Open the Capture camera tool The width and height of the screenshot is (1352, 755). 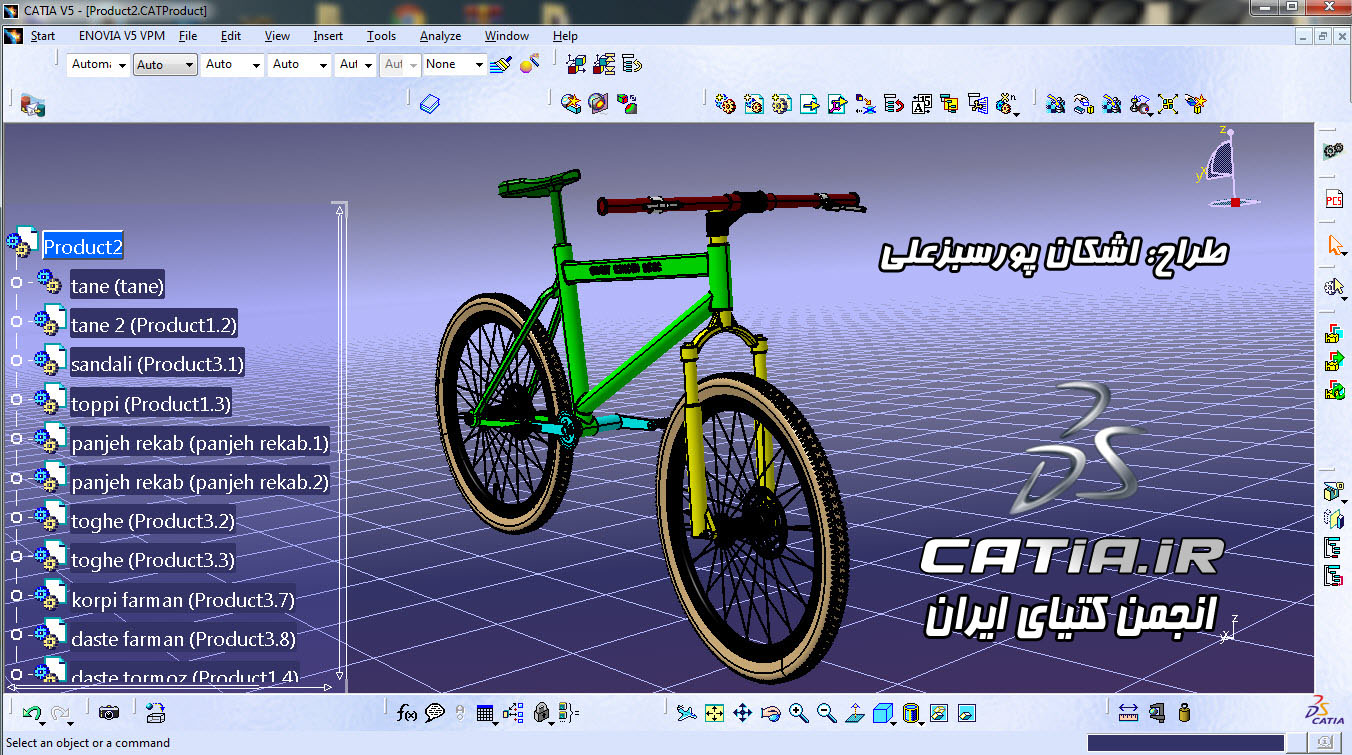pos(108,712)
